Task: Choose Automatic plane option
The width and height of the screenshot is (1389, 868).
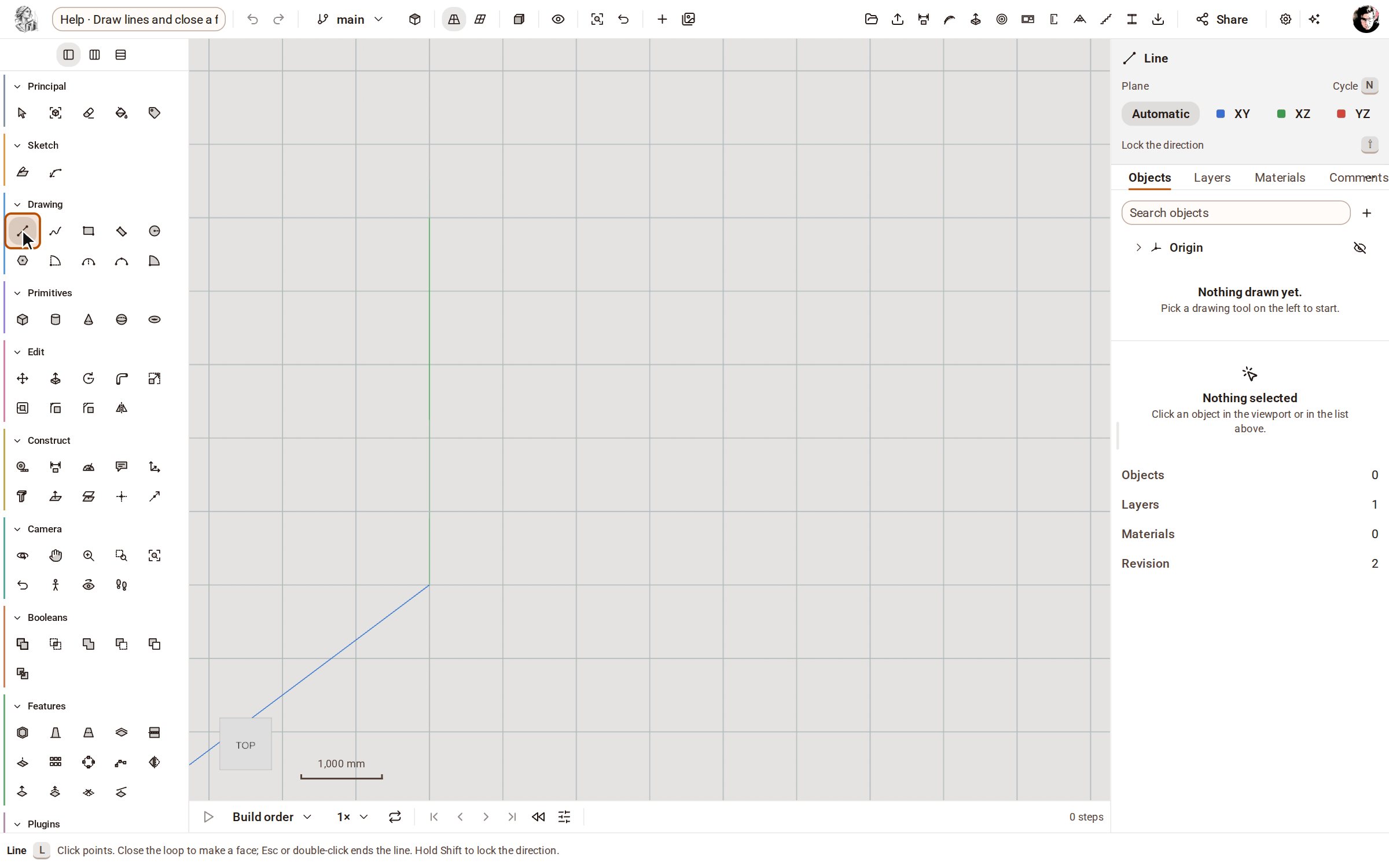Action: (1160, 114)
